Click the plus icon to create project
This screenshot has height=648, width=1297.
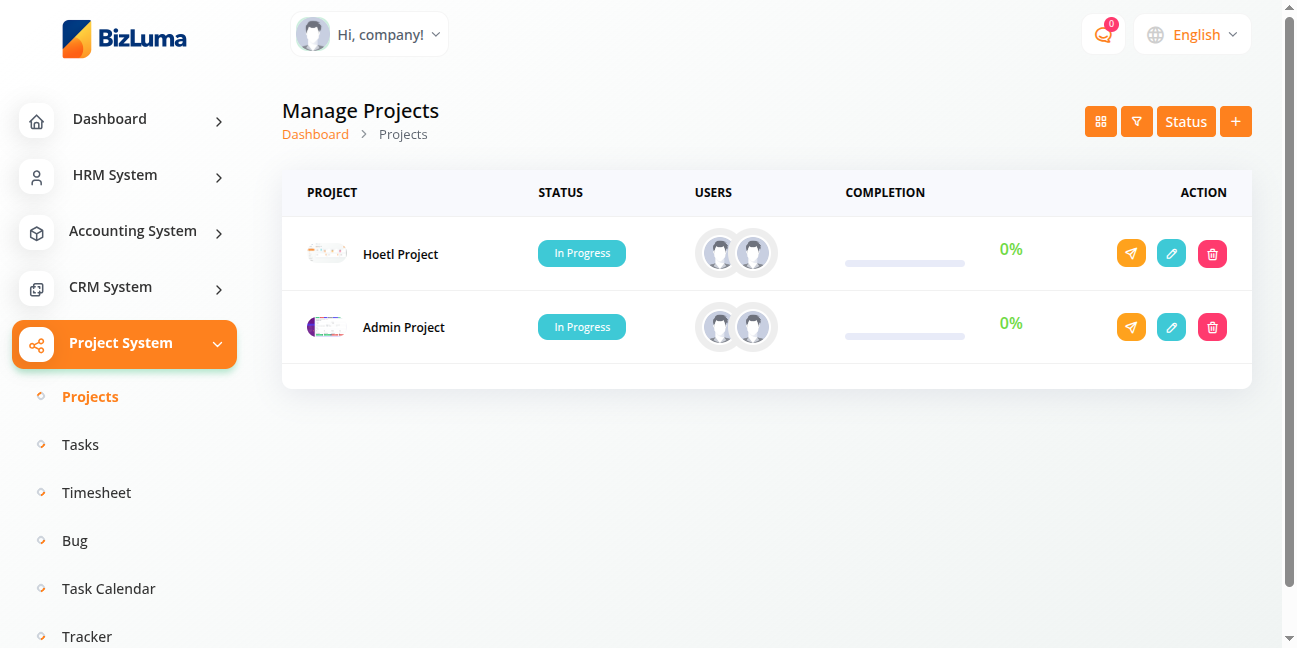point(1235,122)
